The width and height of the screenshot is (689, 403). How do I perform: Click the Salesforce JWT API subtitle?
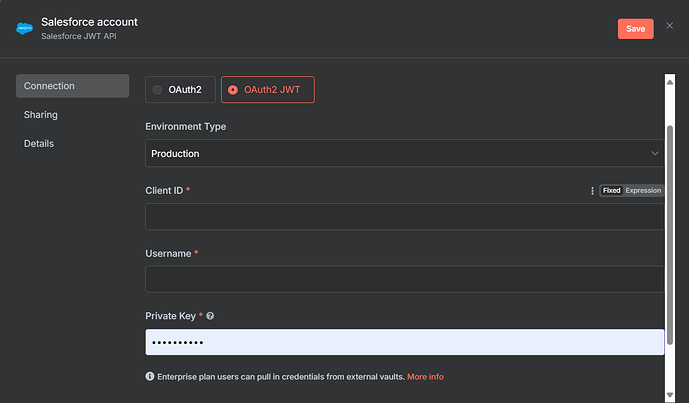coord(79,36)
